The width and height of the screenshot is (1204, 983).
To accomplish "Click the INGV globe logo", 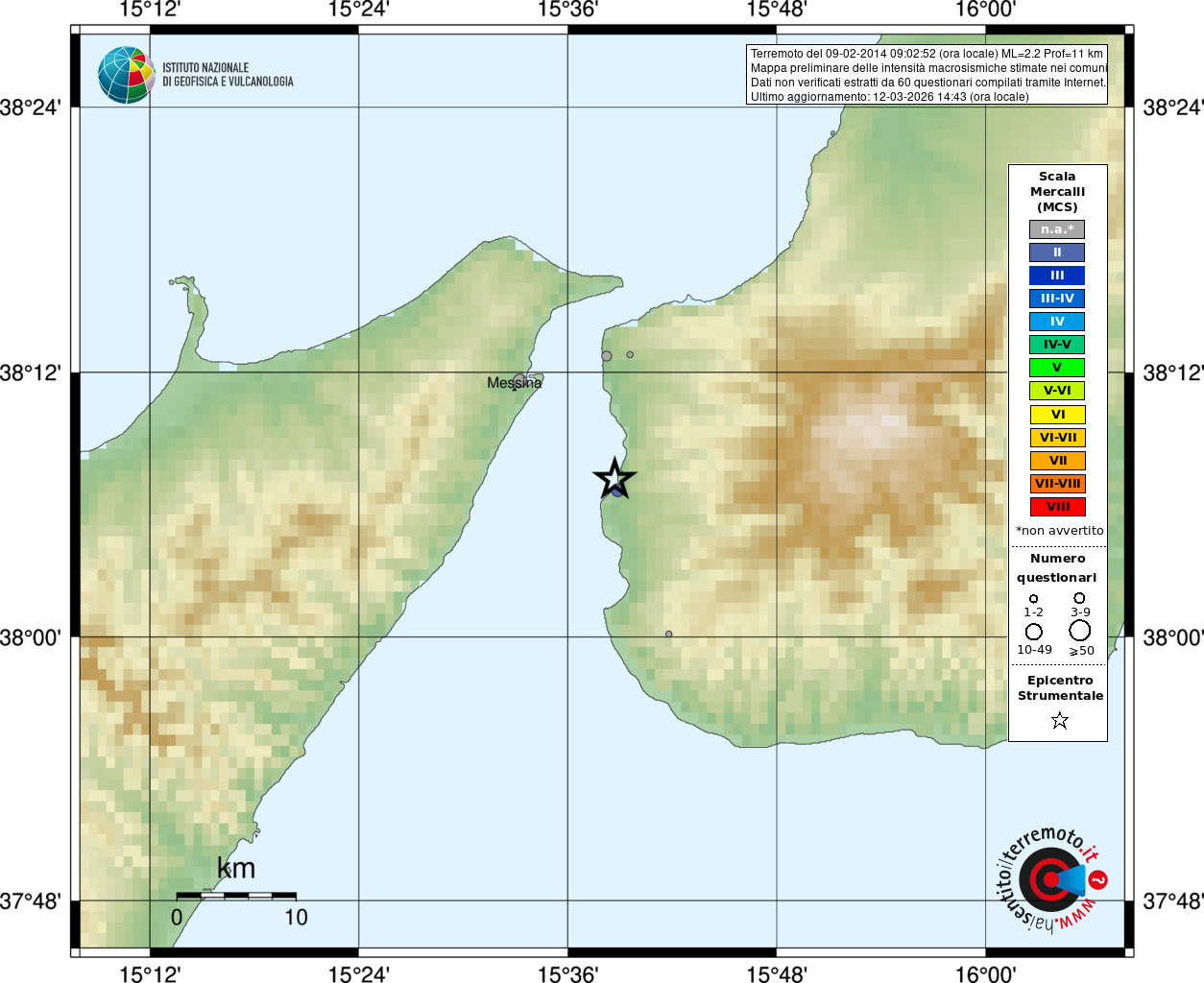I will point(127,75).
